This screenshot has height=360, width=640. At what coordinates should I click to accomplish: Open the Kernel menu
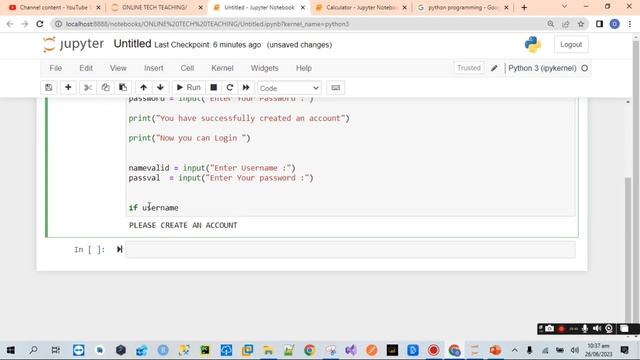click(222, 68)
